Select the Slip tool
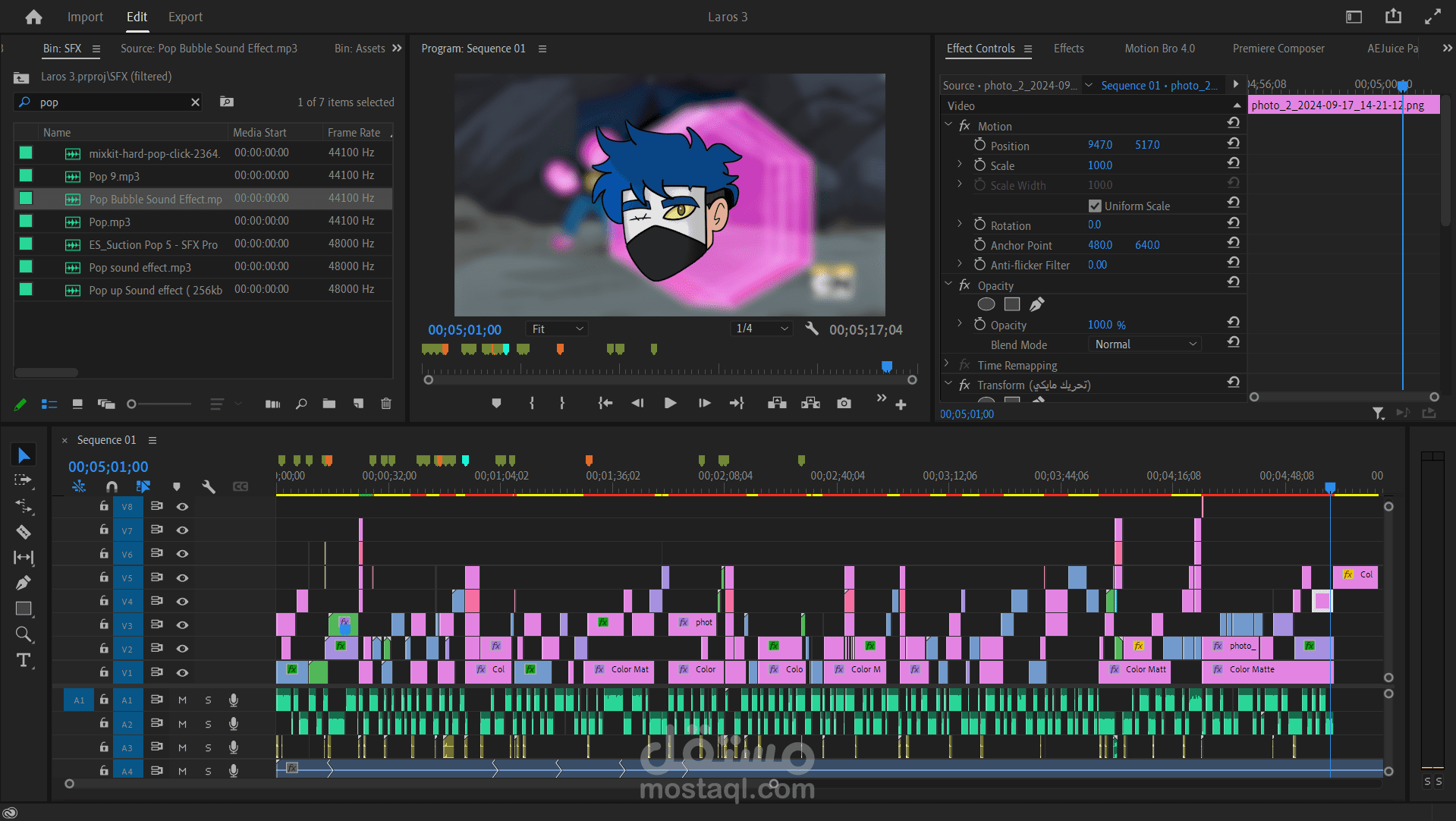 tap(24, 558)
